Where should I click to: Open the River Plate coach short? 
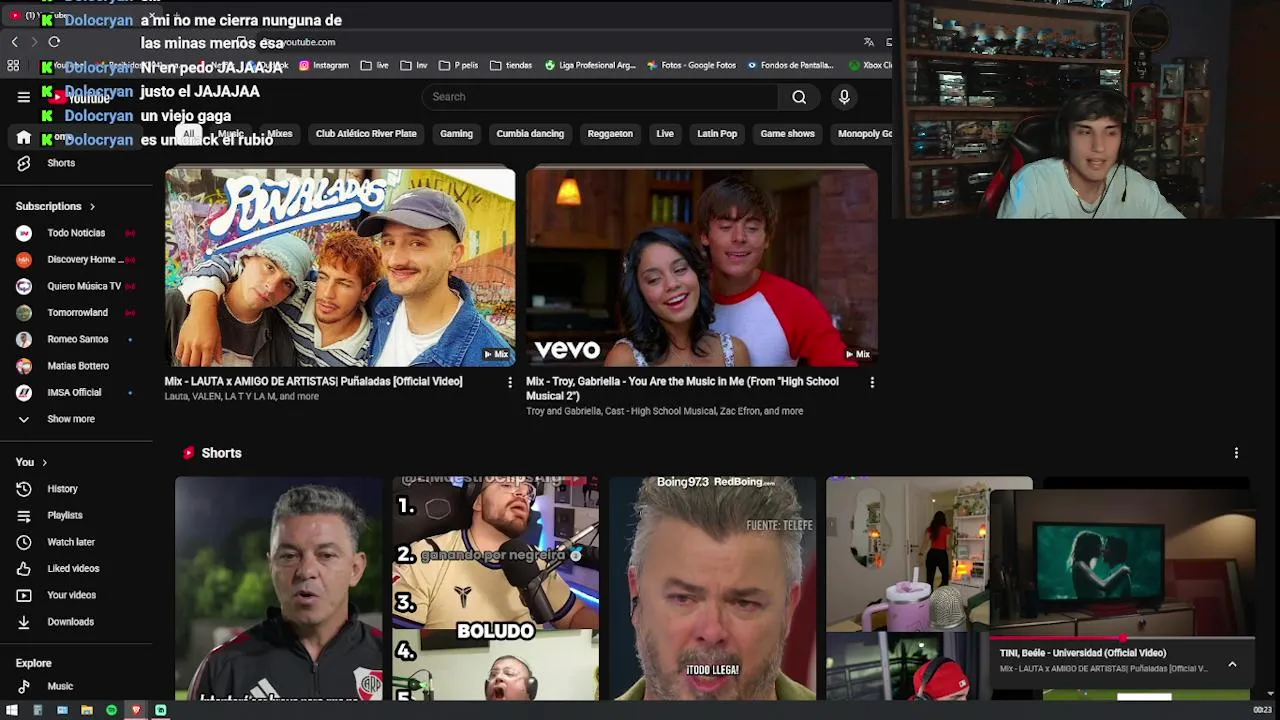[278, 588]
